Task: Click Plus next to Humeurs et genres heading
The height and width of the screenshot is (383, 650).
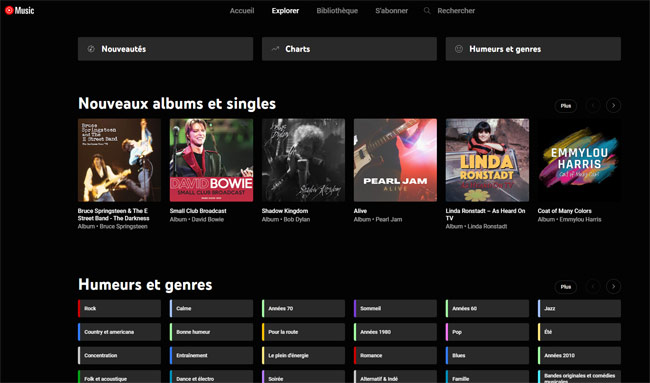Action: pyautogui.click(x=566, y=286)
